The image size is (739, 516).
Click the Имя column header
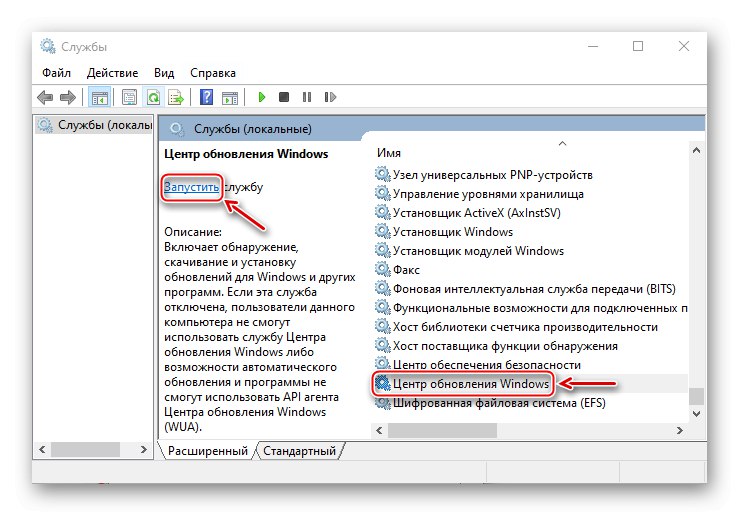(x=389, y=153)
